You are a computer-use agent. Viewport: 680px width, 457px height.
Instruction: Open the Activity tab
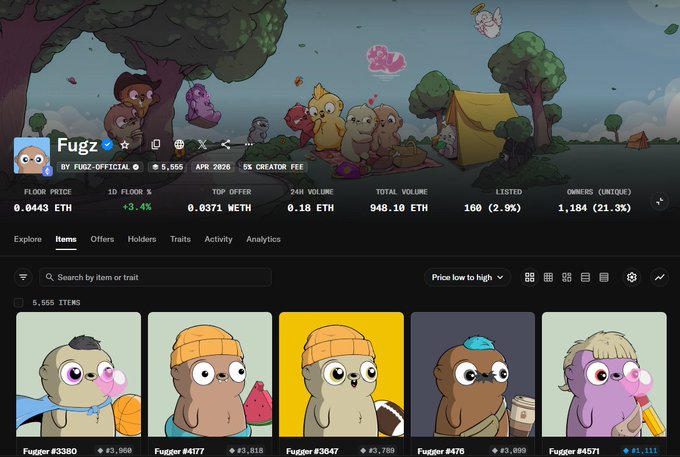[219, 239]
